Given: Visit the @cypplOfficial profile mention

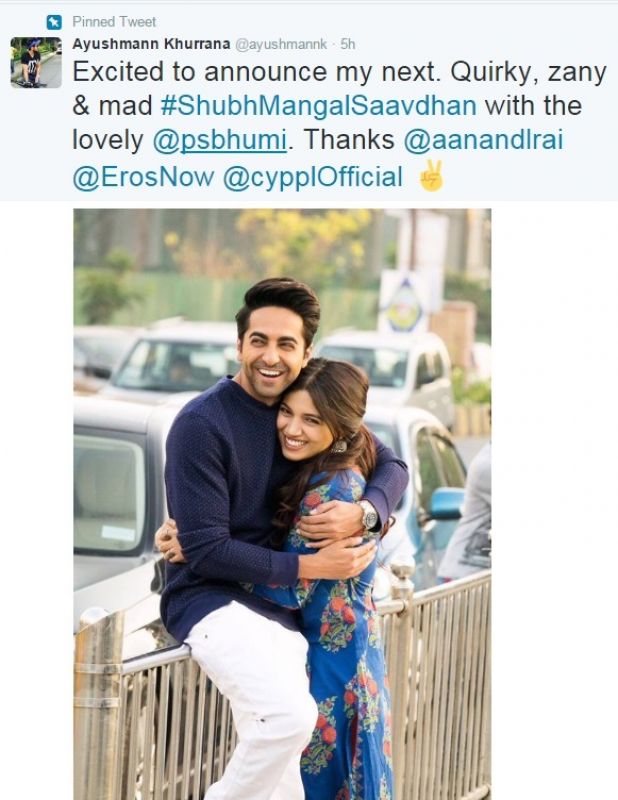Looking at the screenshot, I should tap(313, 178).
